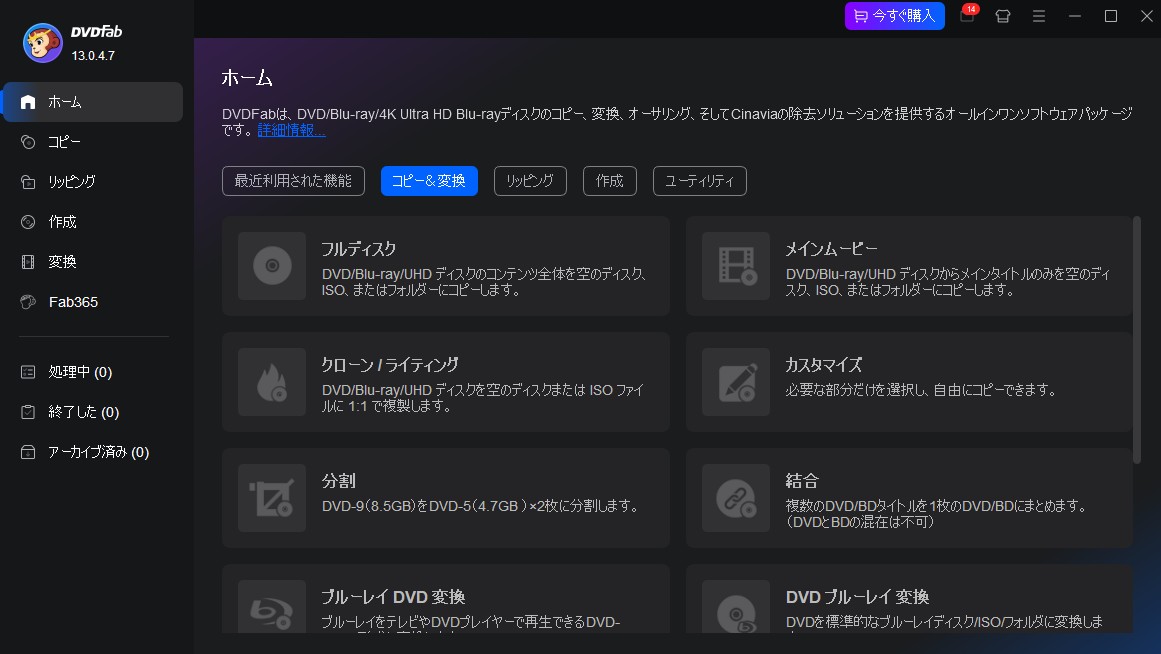Click the cart icon in 今すぐ購入
Screen dimensions: 1161x654
tap(860, 16)
